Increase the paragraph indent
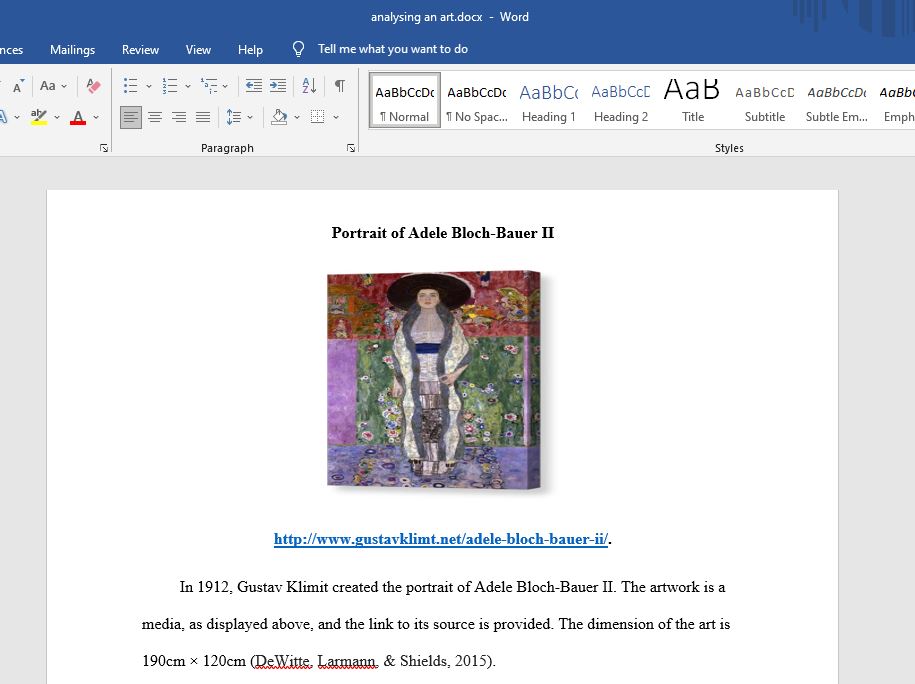This screenshot has height=684, width=915. point(278,86)
